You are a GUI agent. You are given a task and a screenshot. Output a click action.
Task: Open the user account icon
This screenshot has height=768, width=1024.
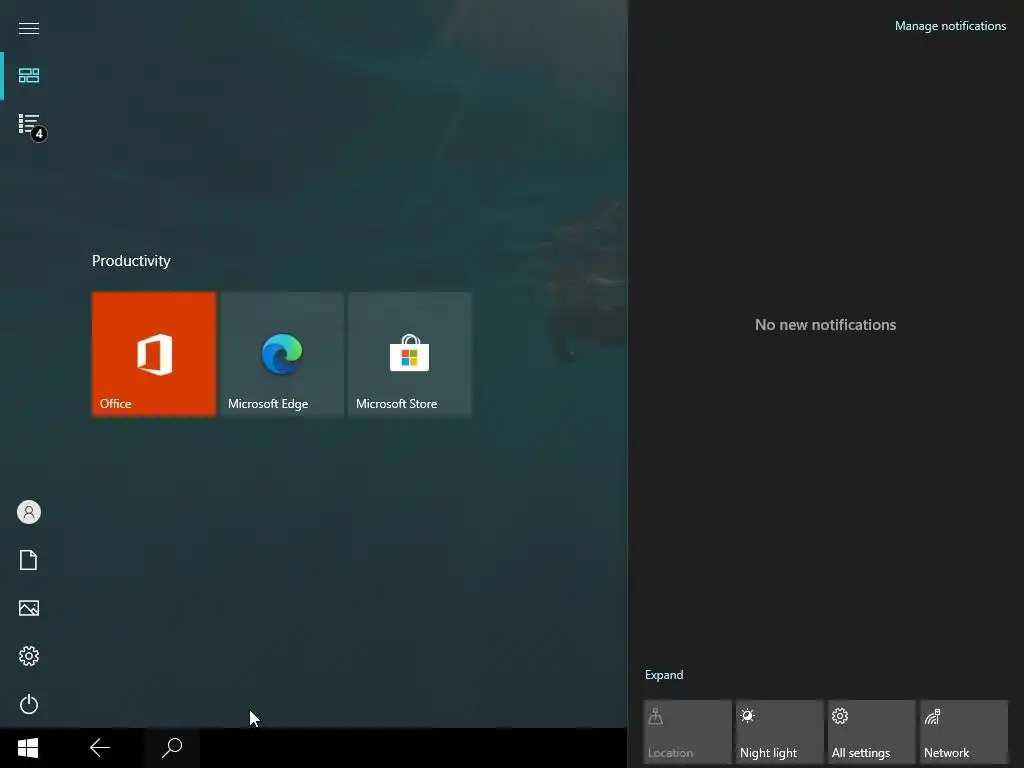point(29,512)
